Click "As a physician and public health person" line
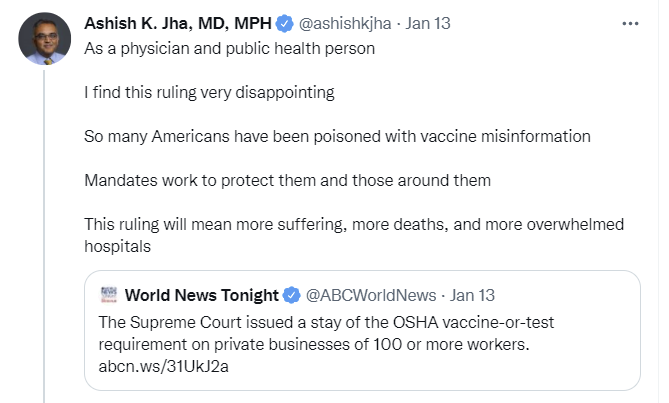Viewport: 669px width, 403px height. point(229,48)
